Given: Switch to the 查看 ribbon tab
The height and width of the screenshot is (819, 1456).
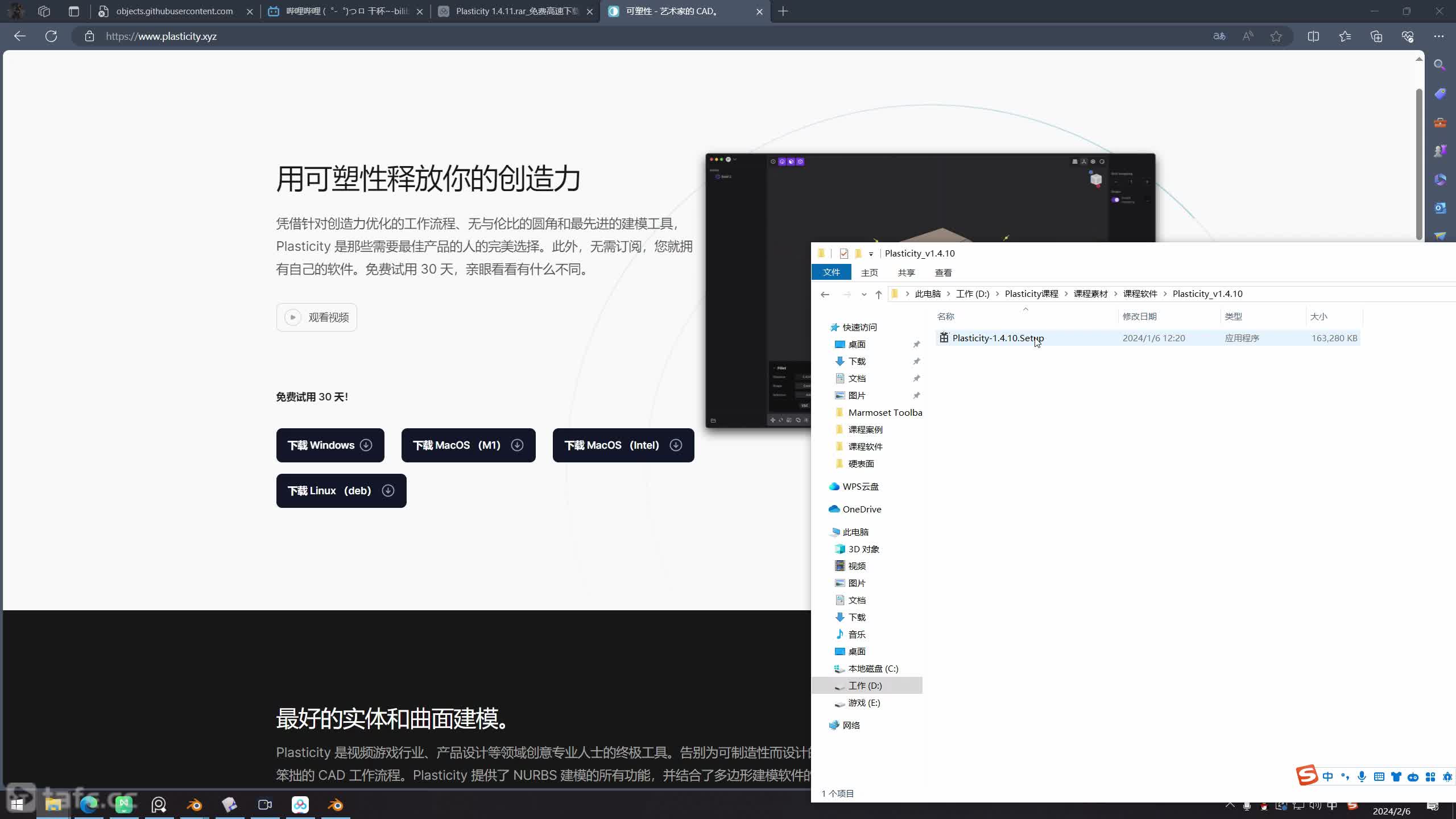Looking at the screenshot, I should (943, 273).
